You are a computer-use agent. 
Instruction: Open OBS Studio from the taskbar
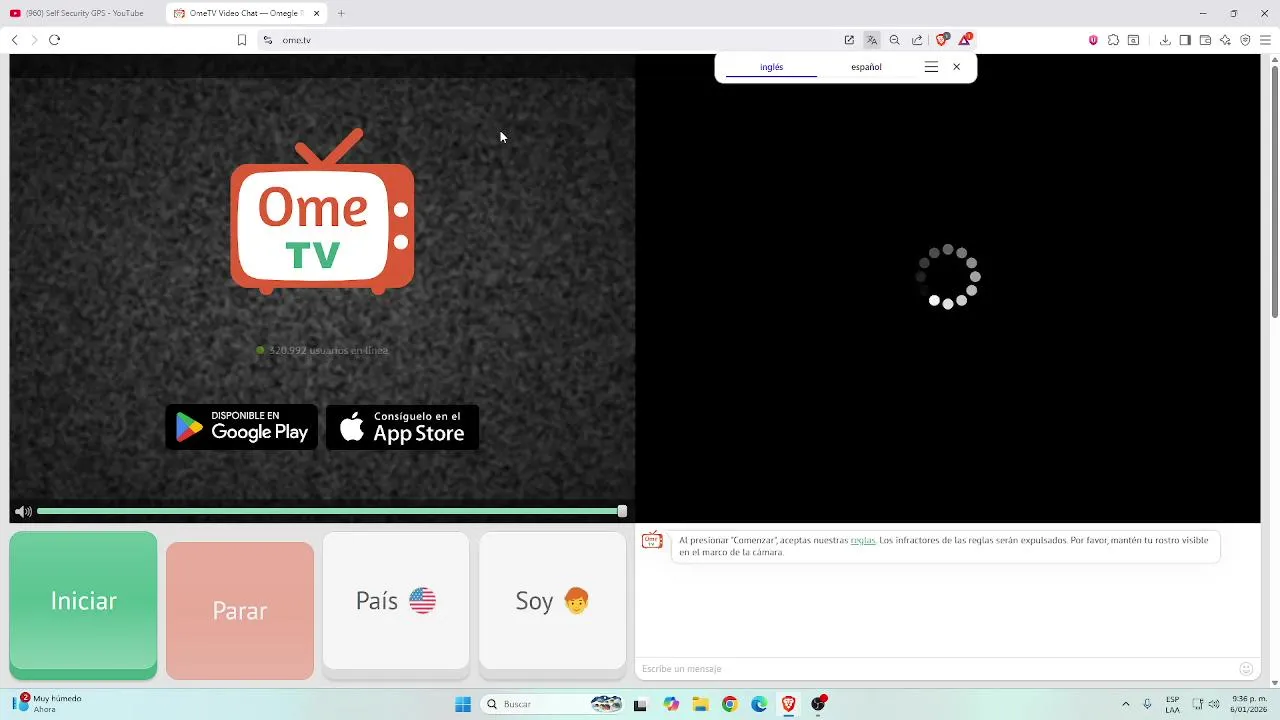819,704
